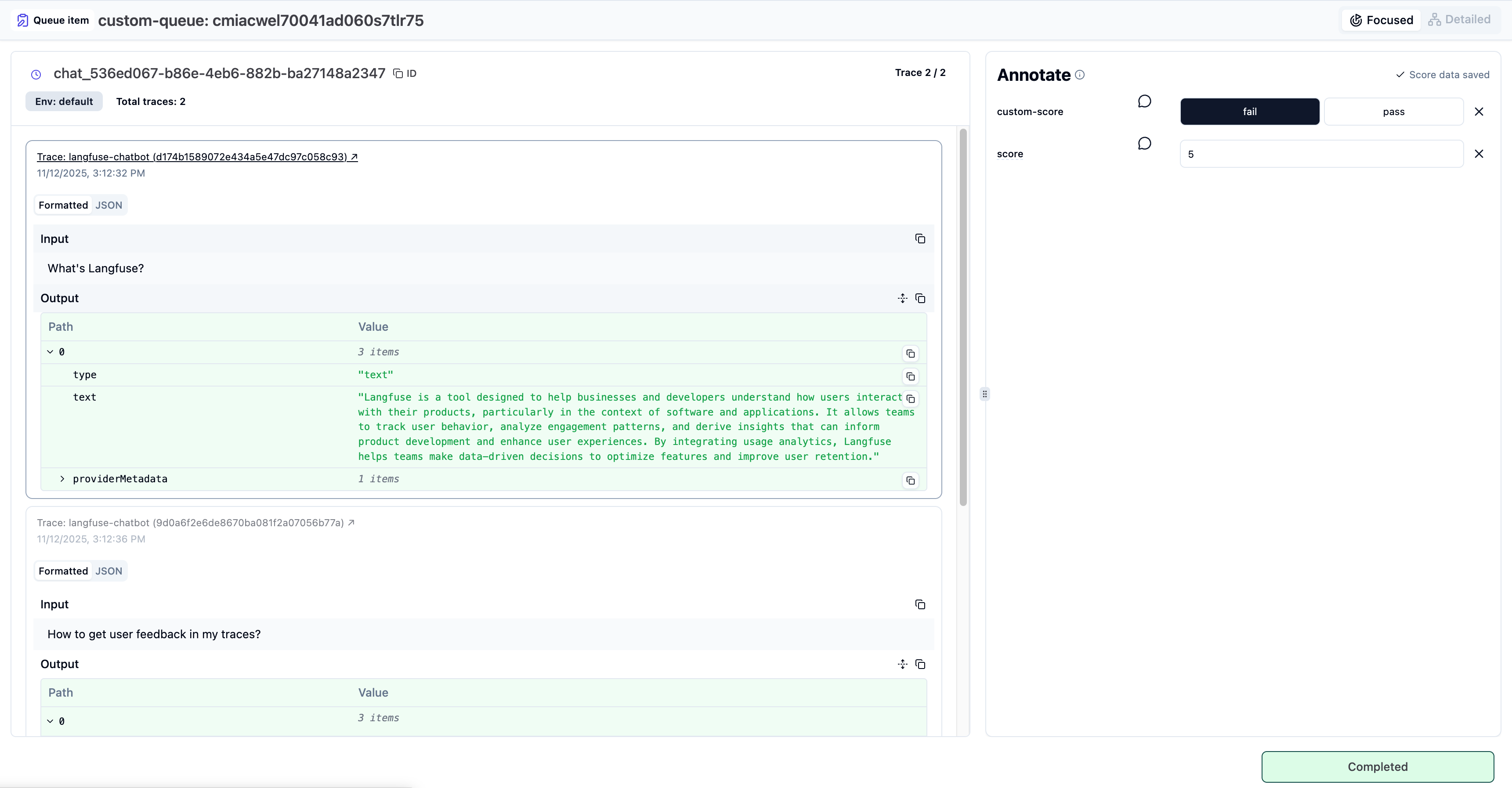Switch to Detailed view mode
Image resolution: width=1512 pixels, height=788 pixels.
pyautogui.click(x=1459, y=20)
